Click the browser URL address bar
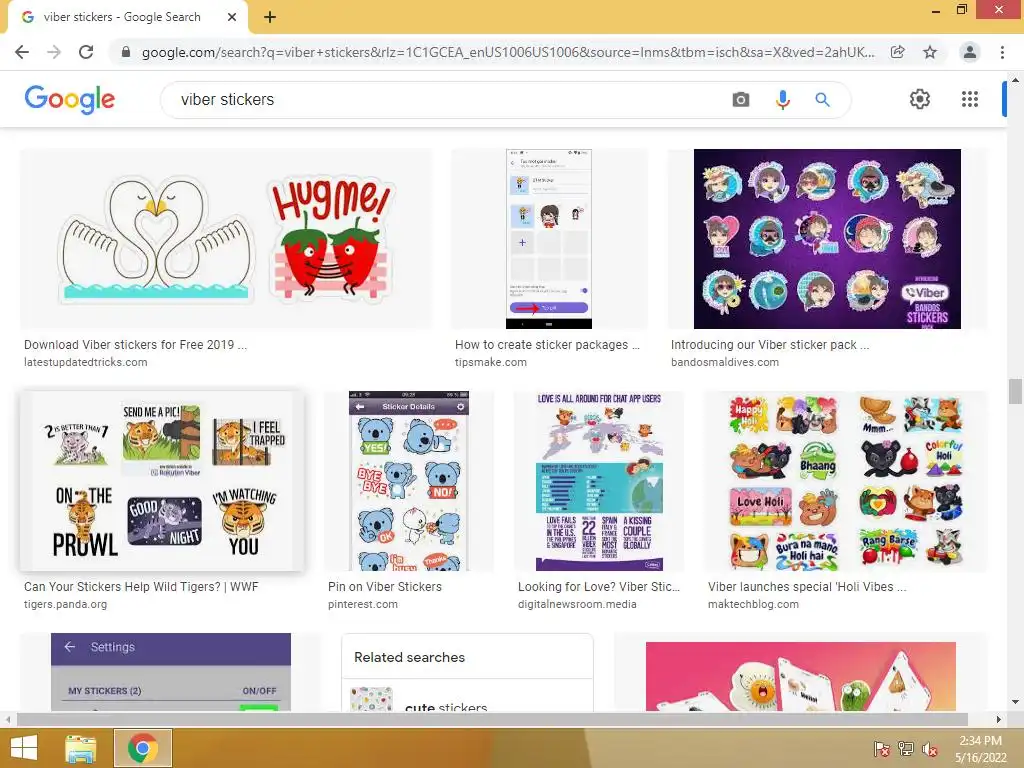The width and height of the screenshot is (1024, 768). click(x=508, y=52)
